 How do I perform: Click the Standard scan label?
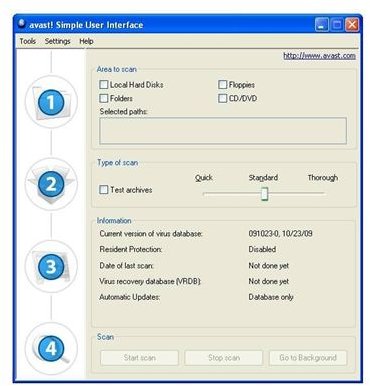pyautogui.click(x=263, y=178)
